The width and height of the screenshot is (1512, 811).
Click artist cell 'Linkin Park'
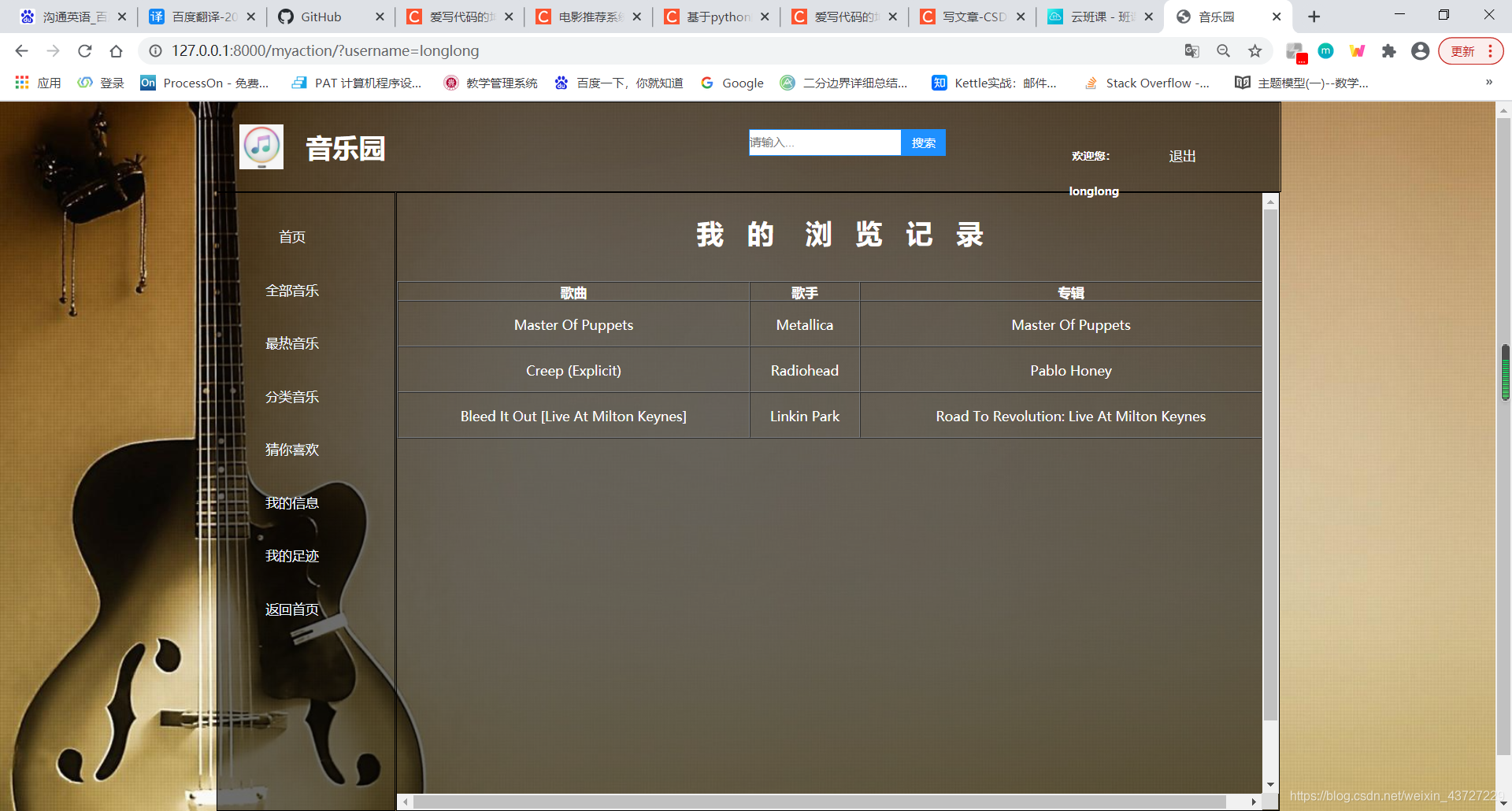pos(805,416)
